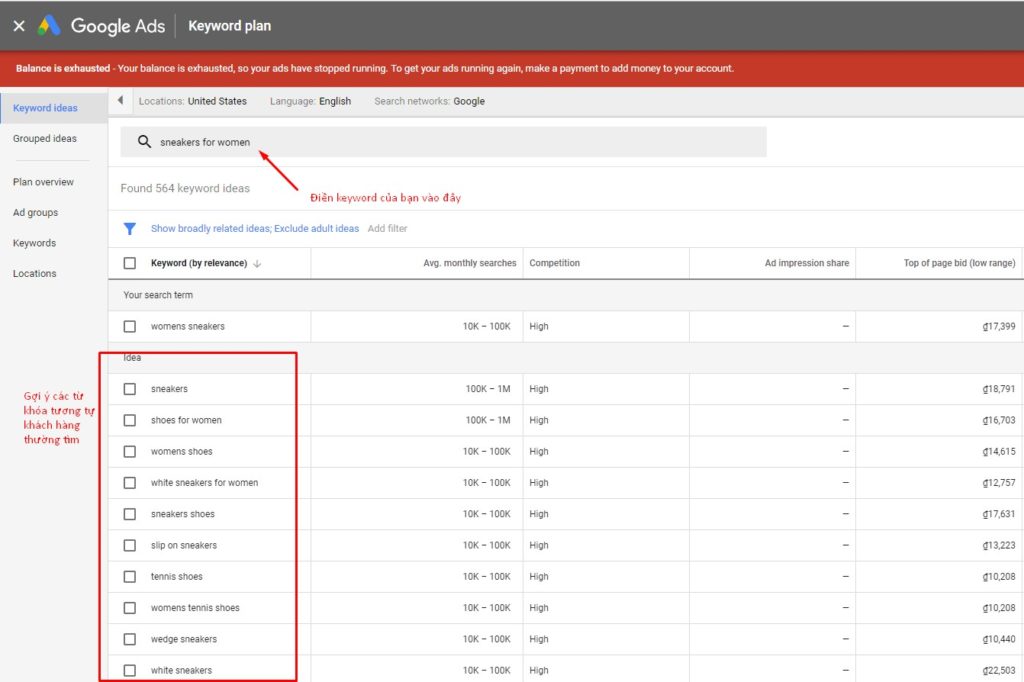Screen dimensions: 1024x682
Task: Open Ad groups in the sidebar
Action: point(35,212)
